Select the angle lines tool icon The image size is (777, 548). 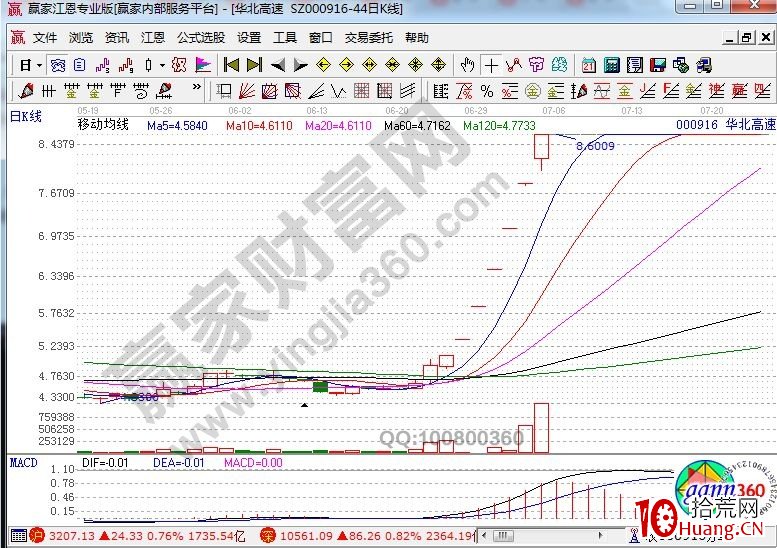[316, 91]
